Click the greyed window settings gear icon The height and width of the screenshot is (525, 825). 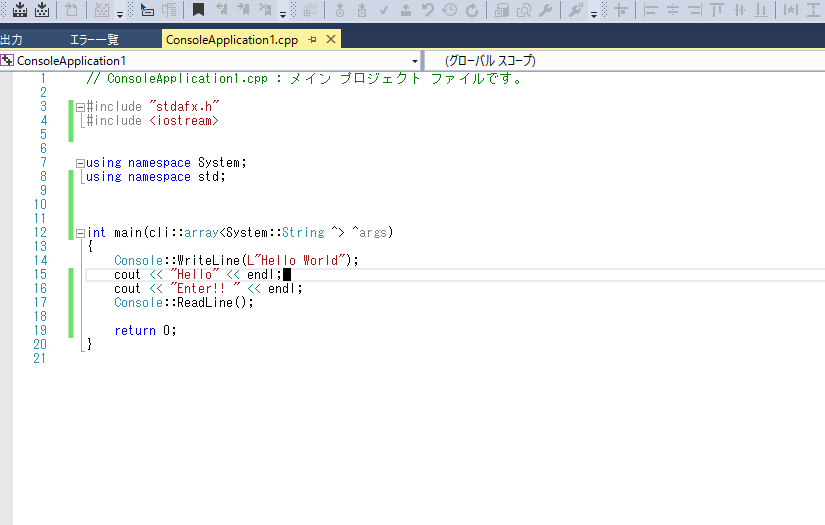click(310, 10)
